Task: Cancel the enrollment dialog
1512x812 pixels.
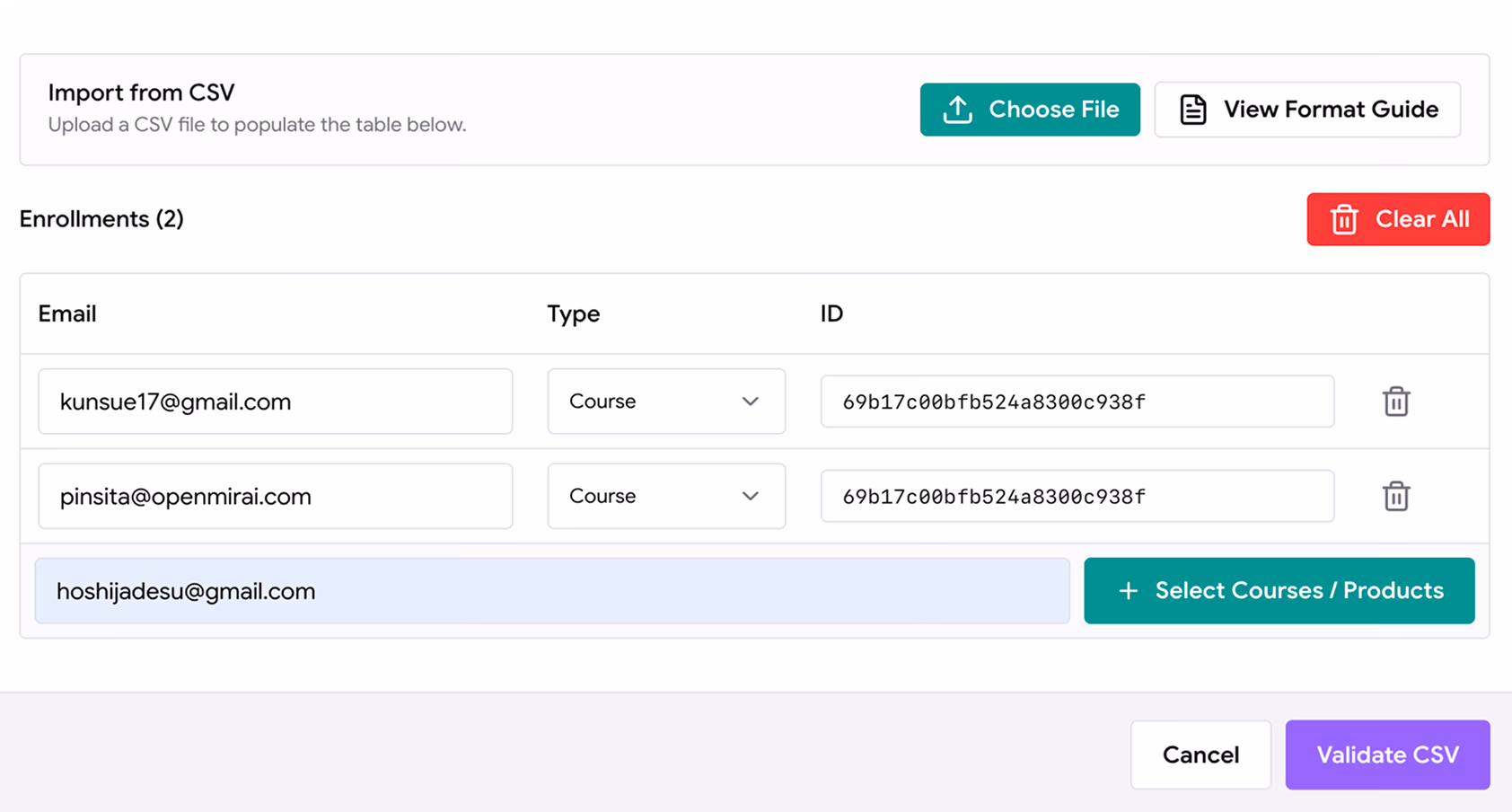Action: [x=1201, y=755]
